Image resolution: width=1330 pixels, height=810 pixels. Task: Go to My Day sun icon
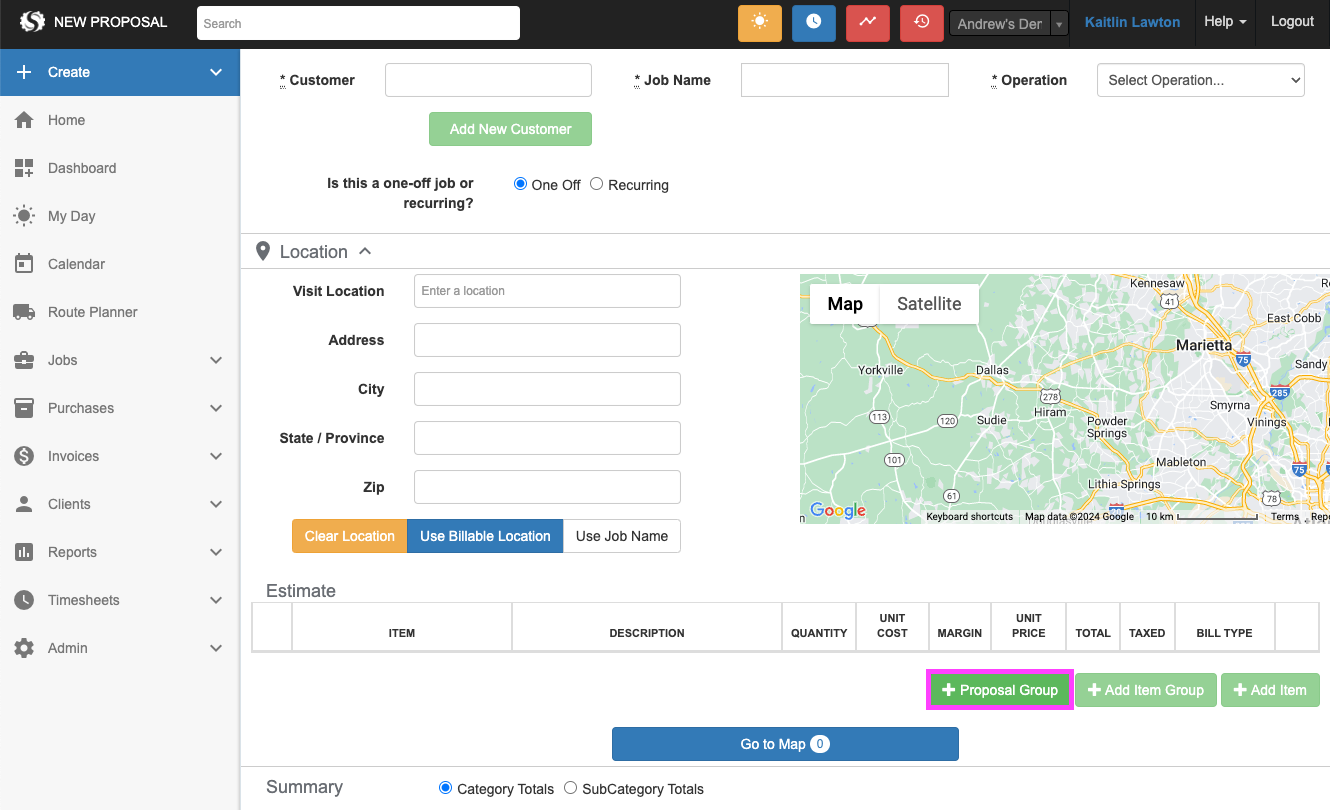click(24, 216)
